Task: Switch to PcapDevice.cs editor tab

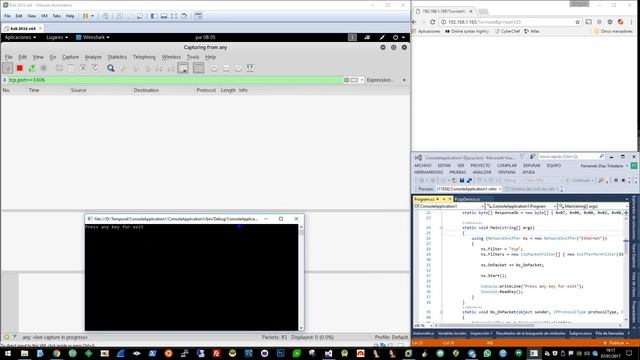Action: tap(467, 199)
